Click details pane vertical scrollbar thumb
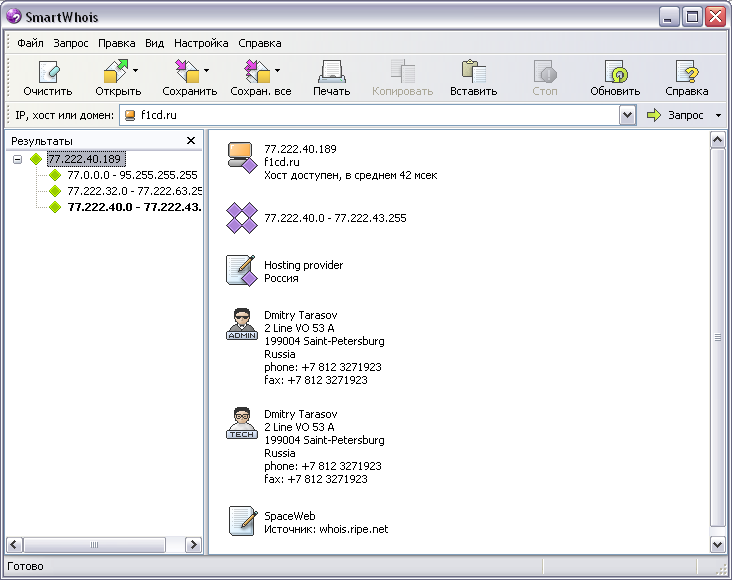The width and height of the screenshot is (732, 580). click(x=718, y=337)
